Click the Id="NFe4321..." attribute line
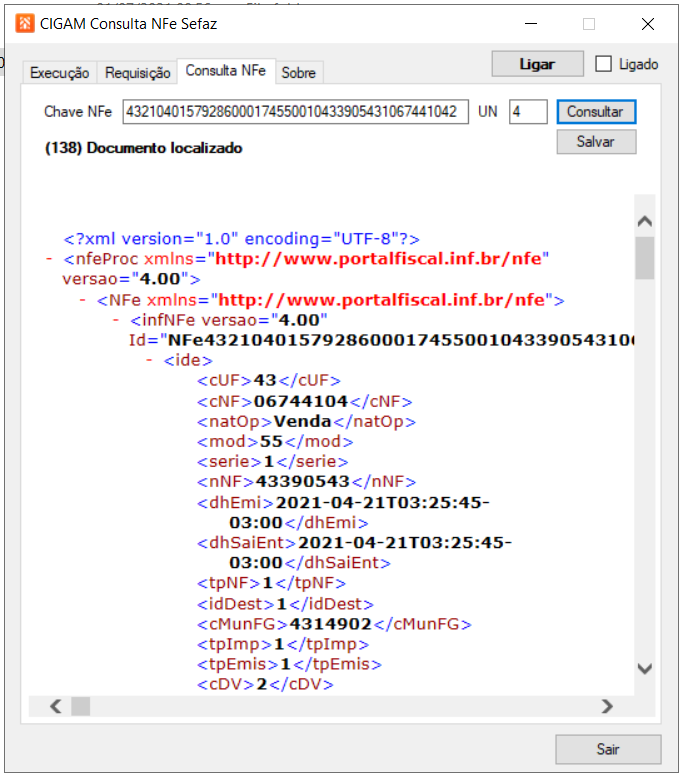The image size is (683, 779). (x=381, y=340)
